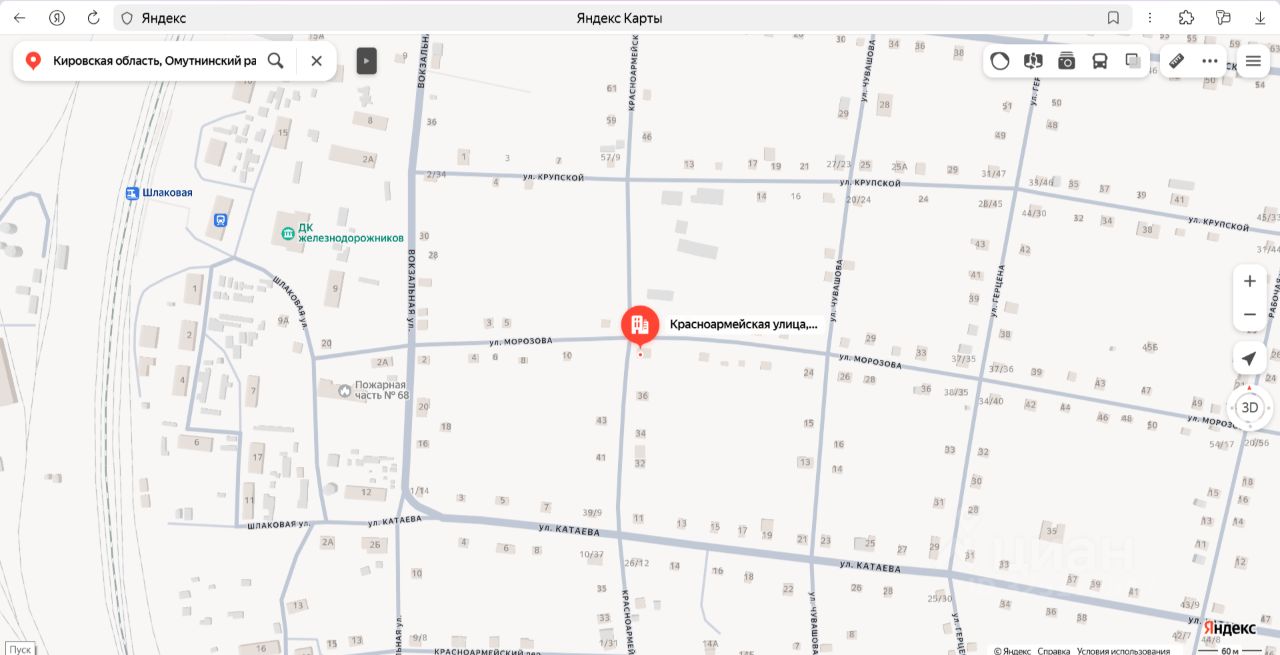Screen dimensions: 1280x655
Task: Toggle the photos layer with camera icon
Action: 1067,61
